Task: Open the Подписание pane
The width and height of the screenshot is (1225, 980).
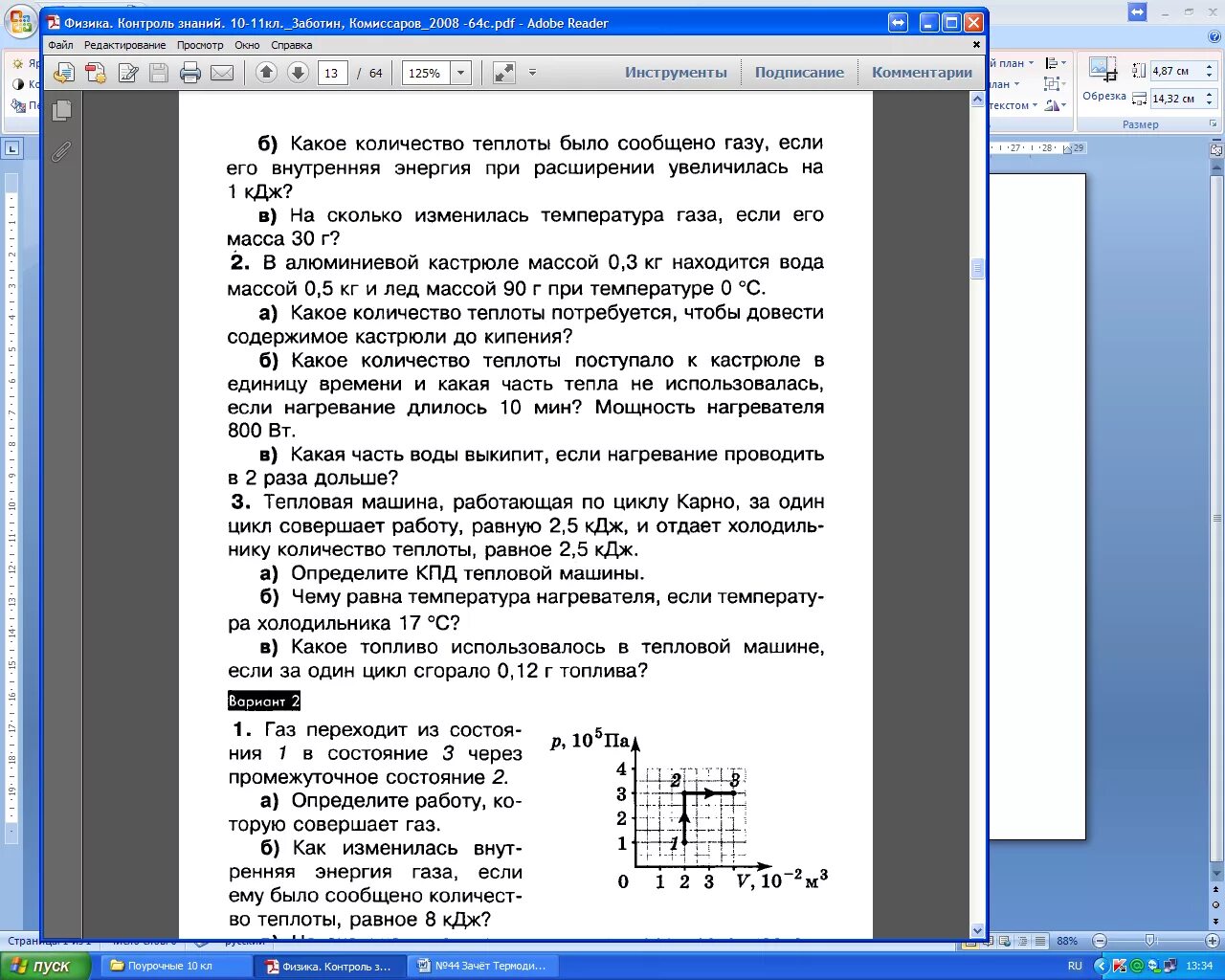Action: [799, 73]
